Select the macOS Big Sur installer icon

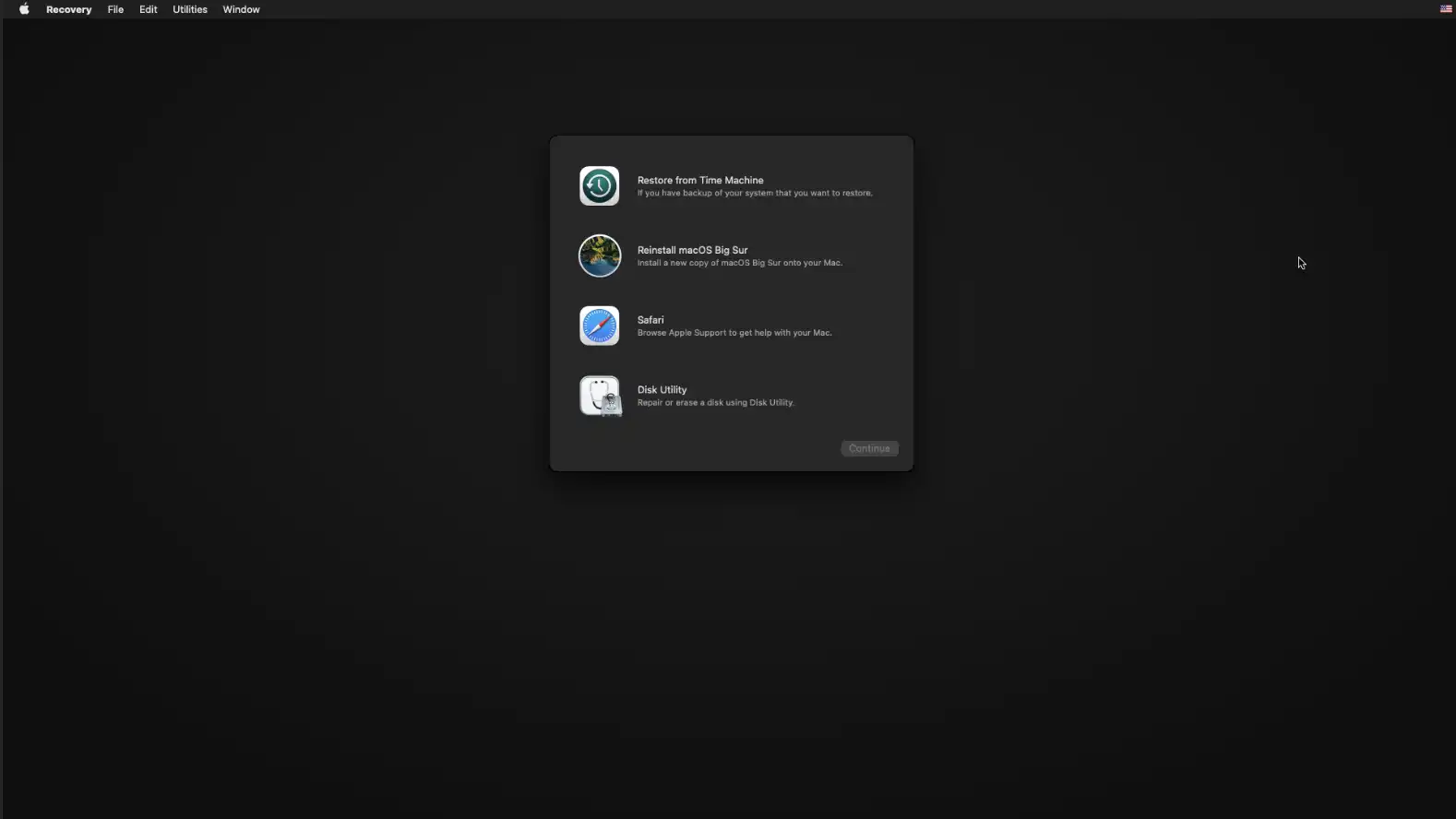(599, 256)
